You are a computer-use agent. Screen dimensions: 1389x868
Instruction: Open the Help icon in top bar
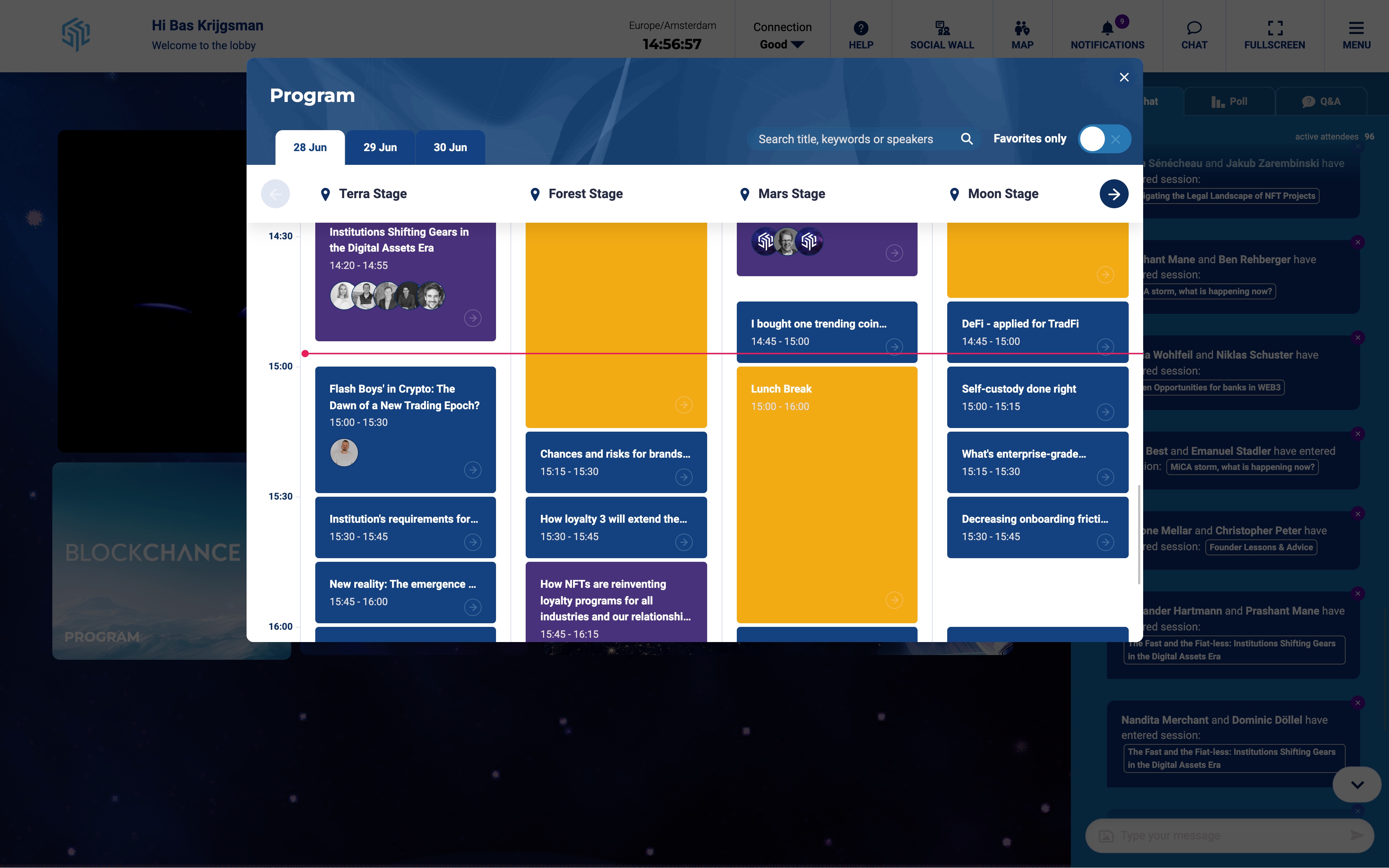coord(861,35)
